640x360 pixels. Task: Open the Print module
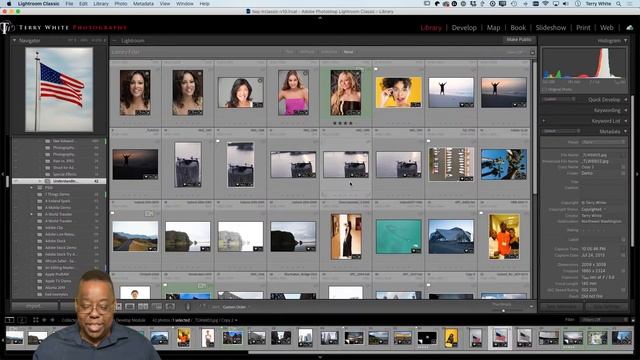pos(583,28)
